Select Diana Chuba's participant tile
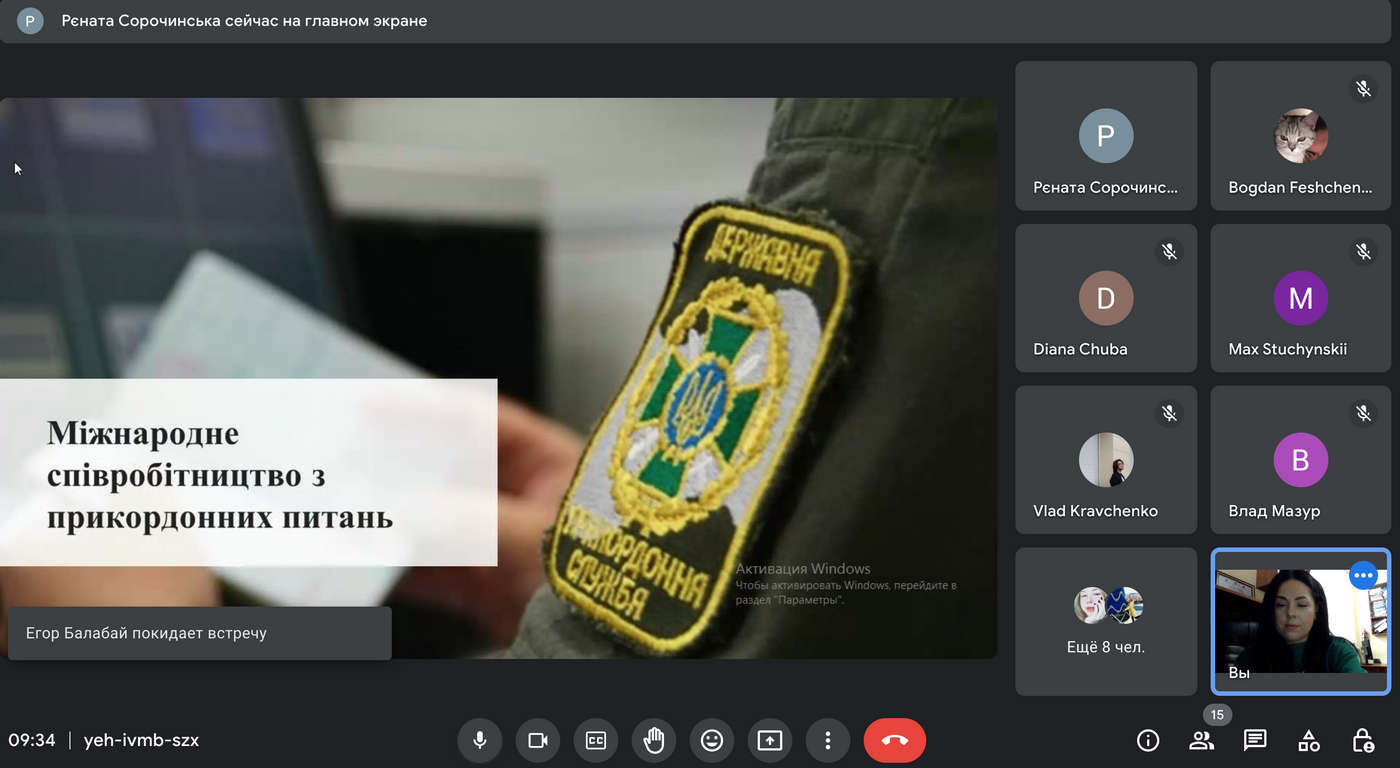The width and height of the screenshot is (1400, 768). 1105,298
